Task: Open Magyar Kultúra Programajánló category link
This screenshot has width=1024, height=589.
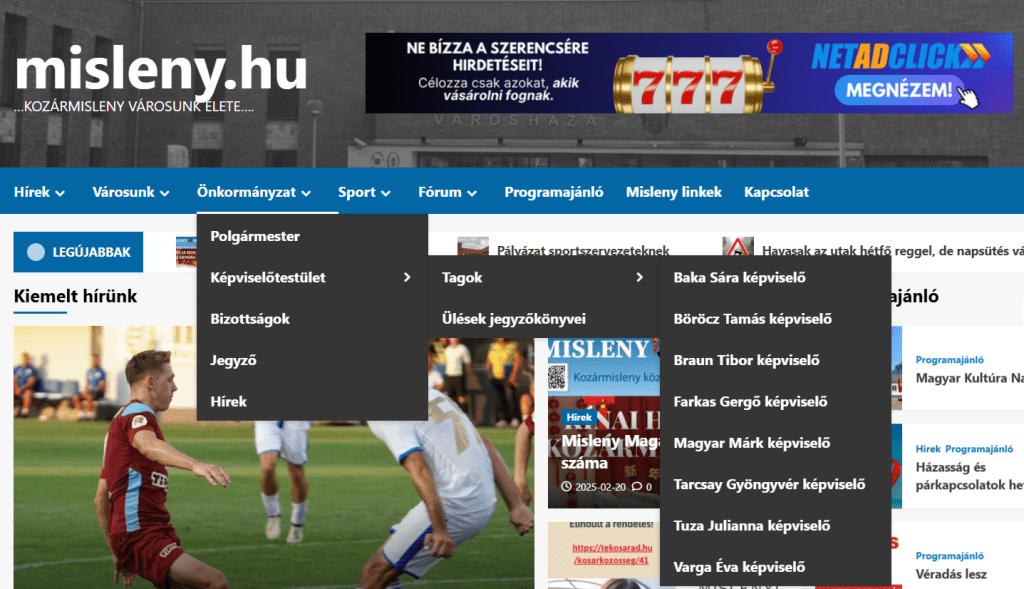Action: (x=950, y=360)
